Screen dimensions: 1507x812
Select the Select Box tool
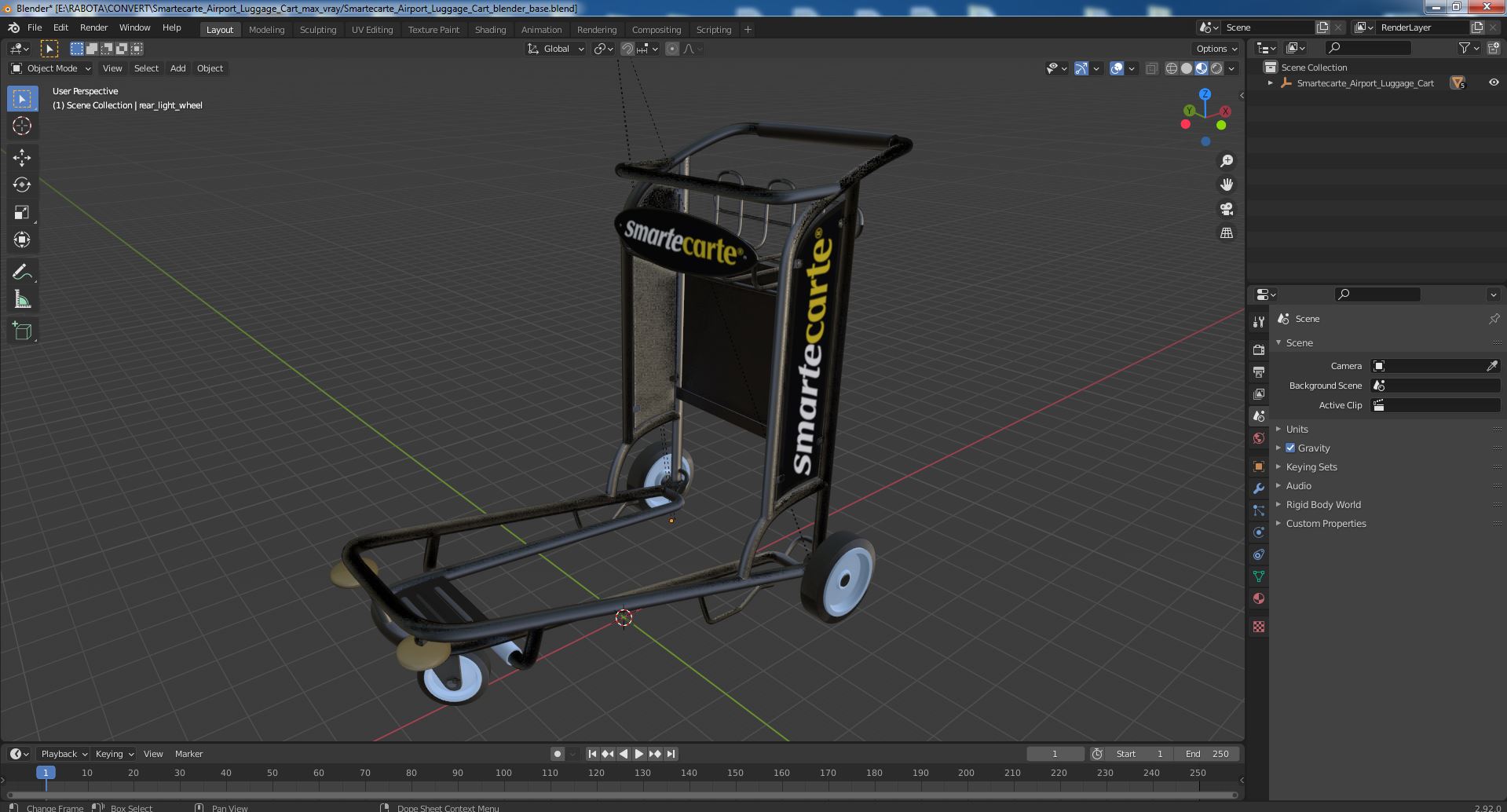click(x=22, y=99)
